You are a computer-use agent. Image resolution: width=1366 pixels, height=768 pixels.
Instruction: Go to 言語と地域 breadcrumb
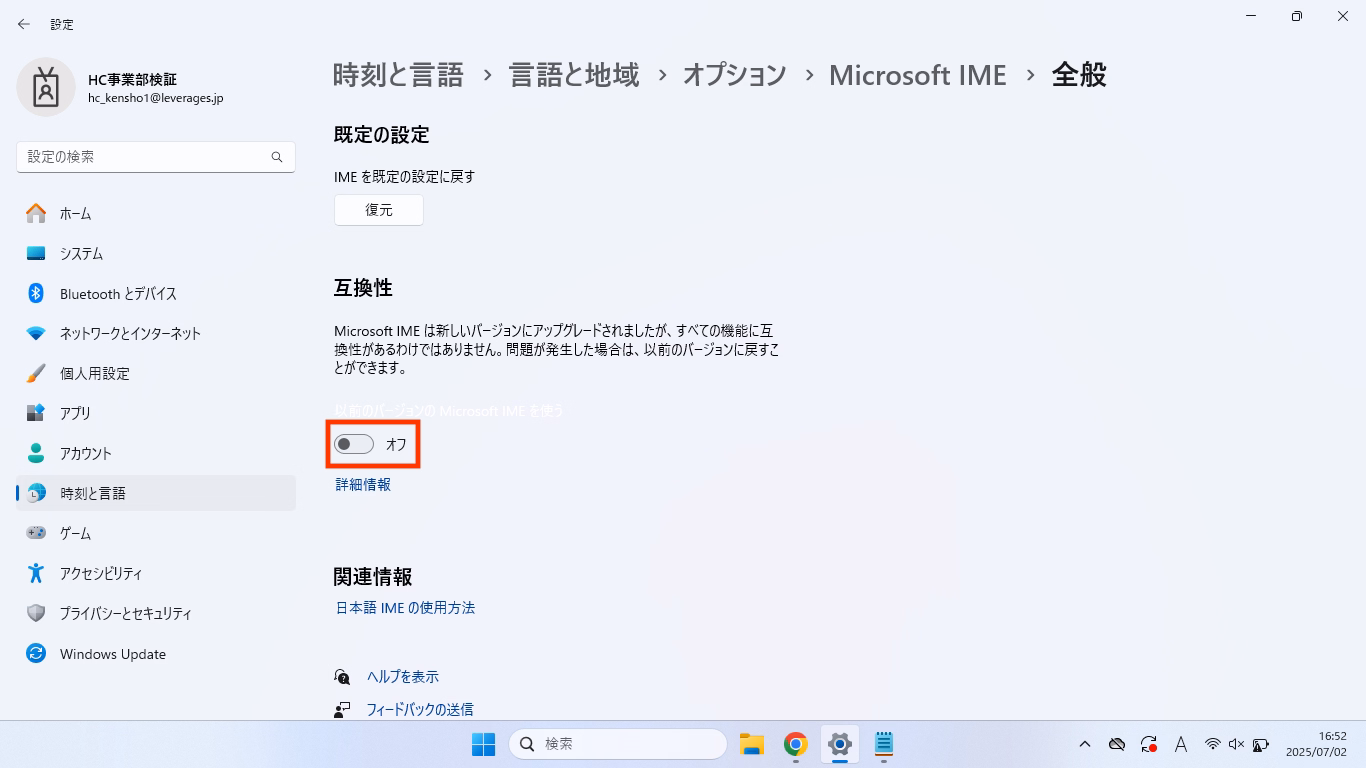tap(574, 75)
